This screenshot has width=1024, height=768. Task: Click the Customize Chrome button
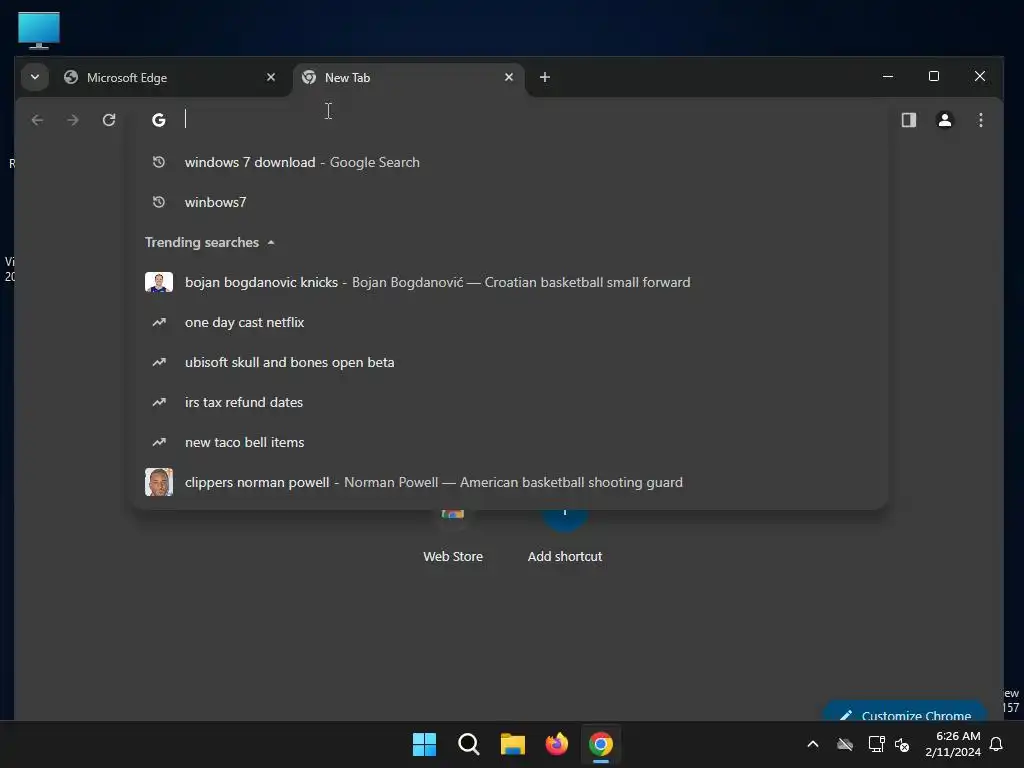point(906,712)
